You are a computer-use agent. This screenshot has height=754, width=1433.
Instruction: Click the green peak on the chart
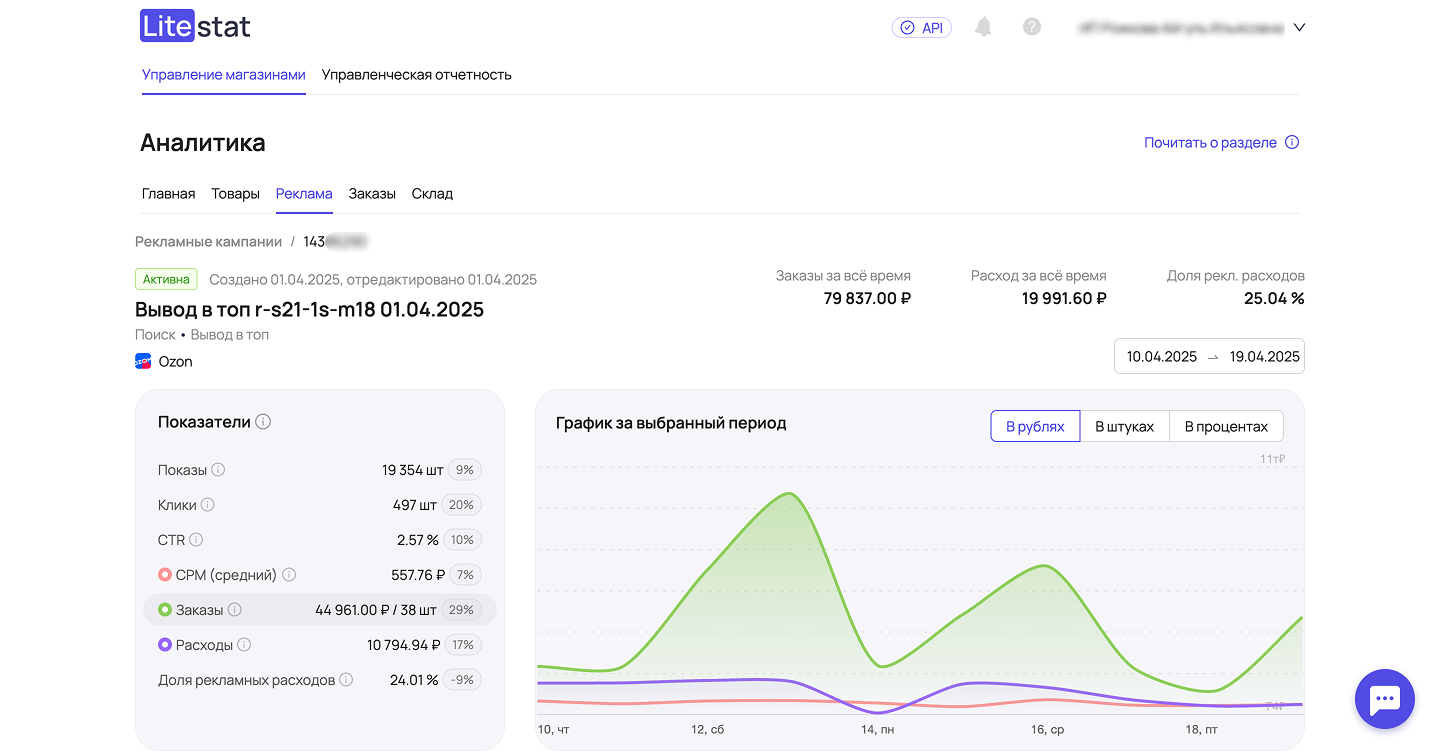pyautogui.click(x=790, y=493)
